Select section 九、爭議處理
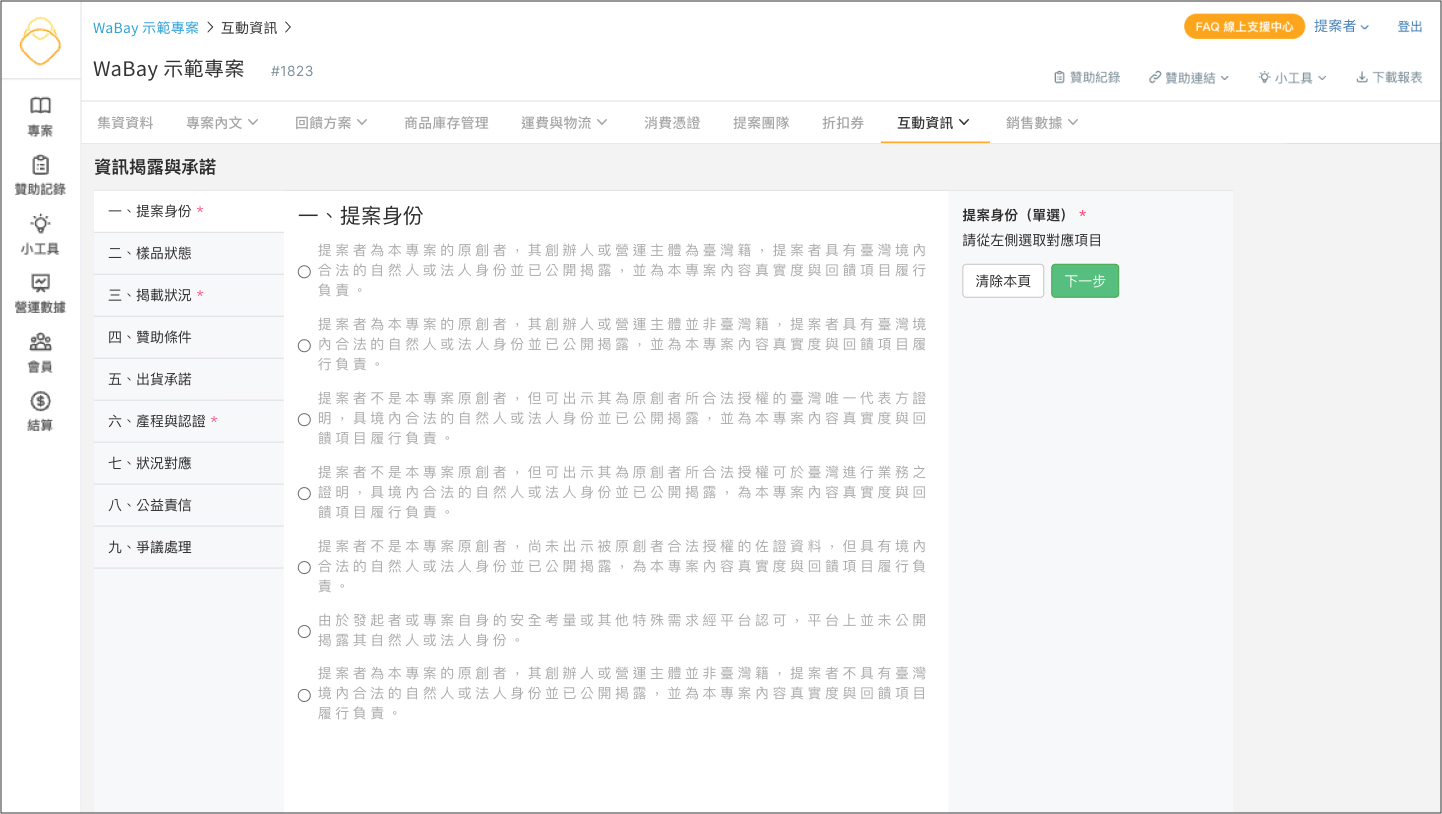 click(189, 547)
